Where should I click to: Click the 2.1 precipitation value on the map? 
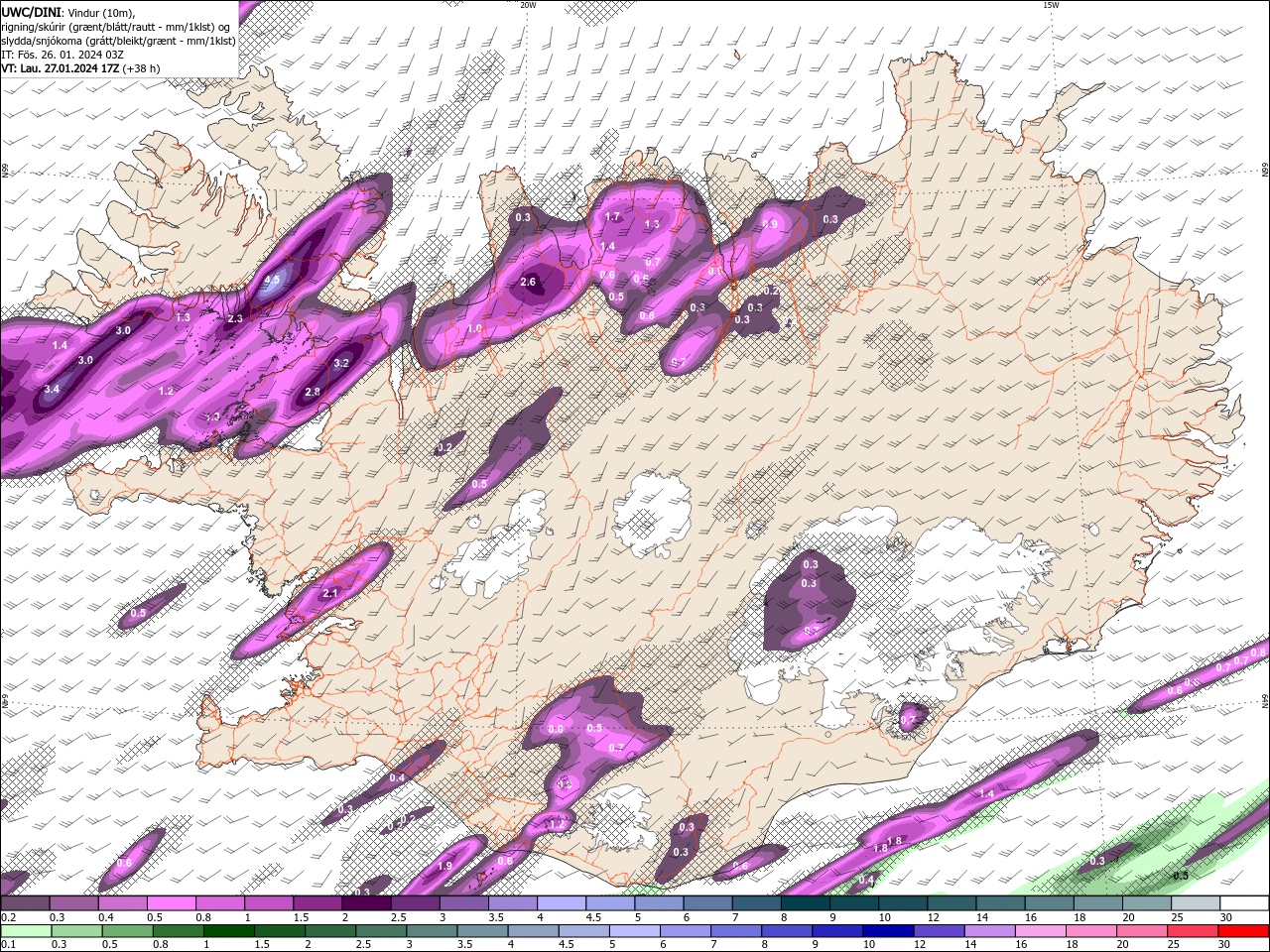(x=331, y=593)
